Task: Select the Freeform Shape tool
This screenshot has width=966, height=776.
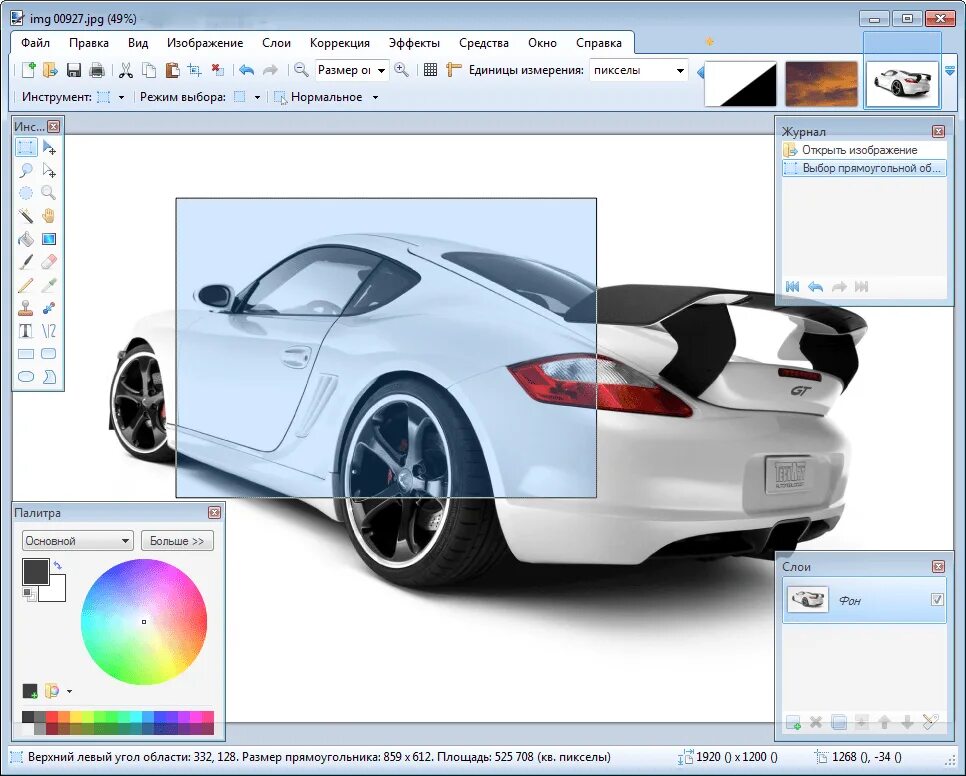Action: point(49,376)
